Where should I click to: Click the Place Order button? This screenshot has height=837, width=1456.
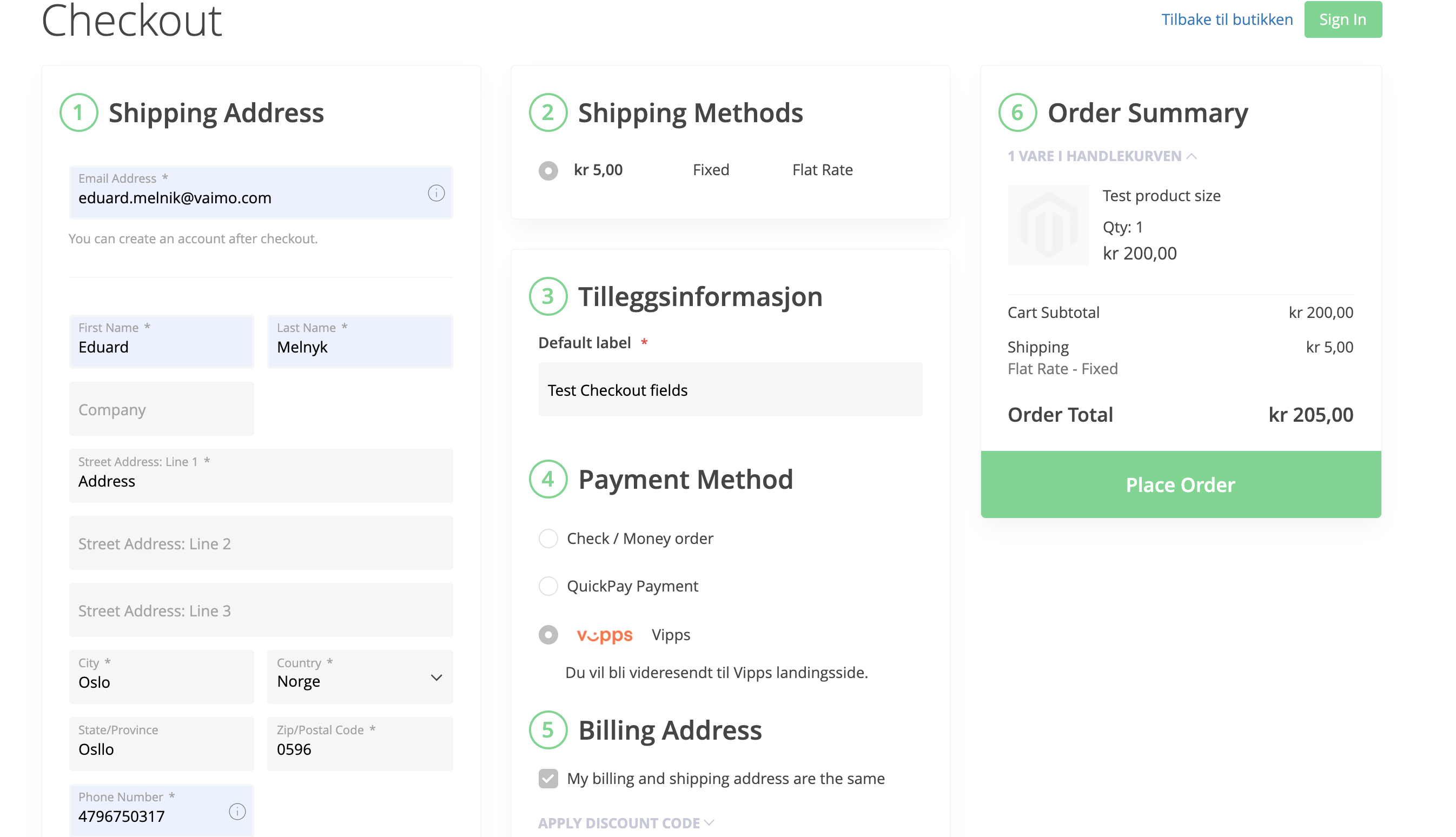tap(1180, 484)
